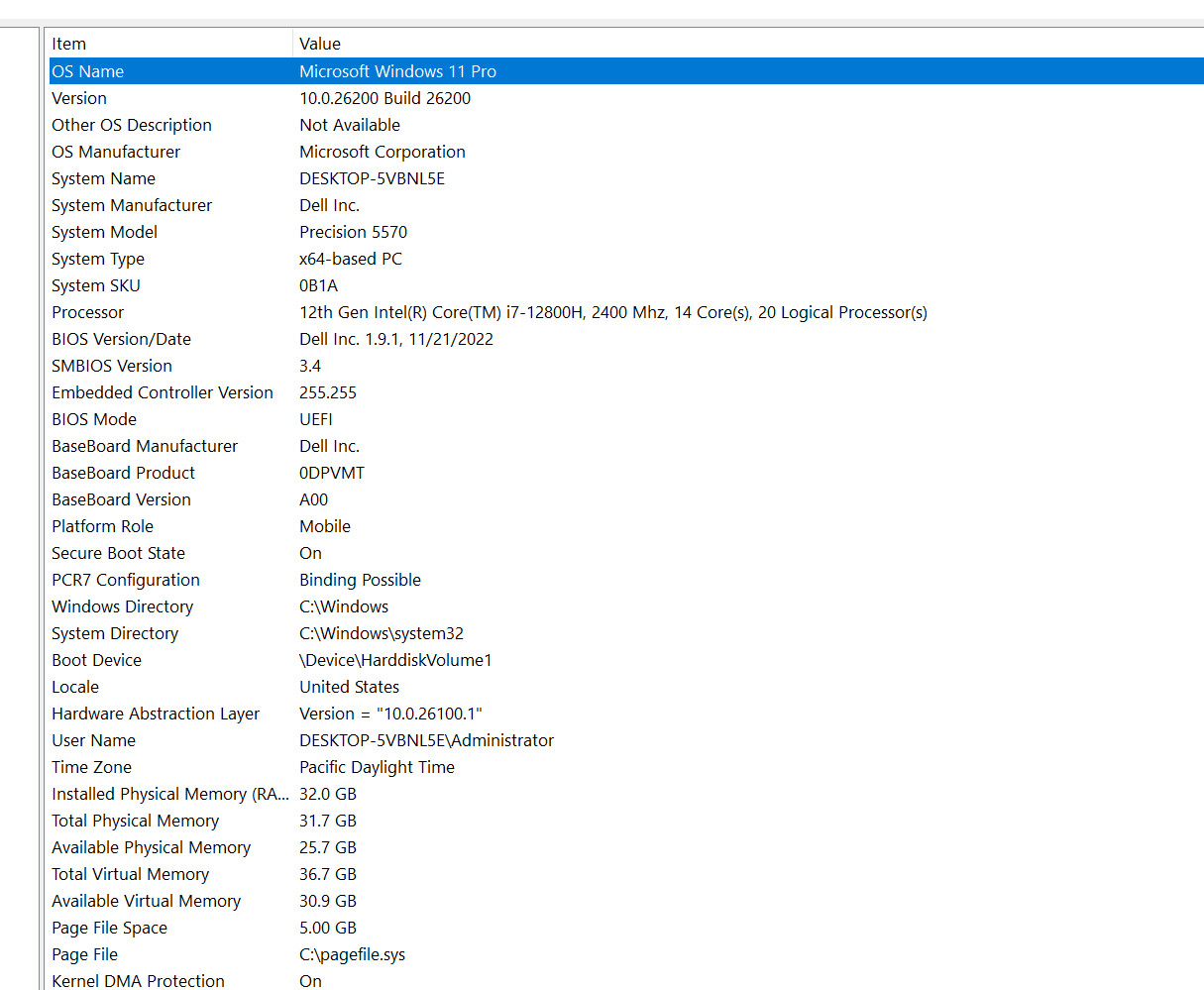The height and width of the screenshot is (990, 1204).
Task: Click the x64-based PC value
Action: click(x=351, y=259)
